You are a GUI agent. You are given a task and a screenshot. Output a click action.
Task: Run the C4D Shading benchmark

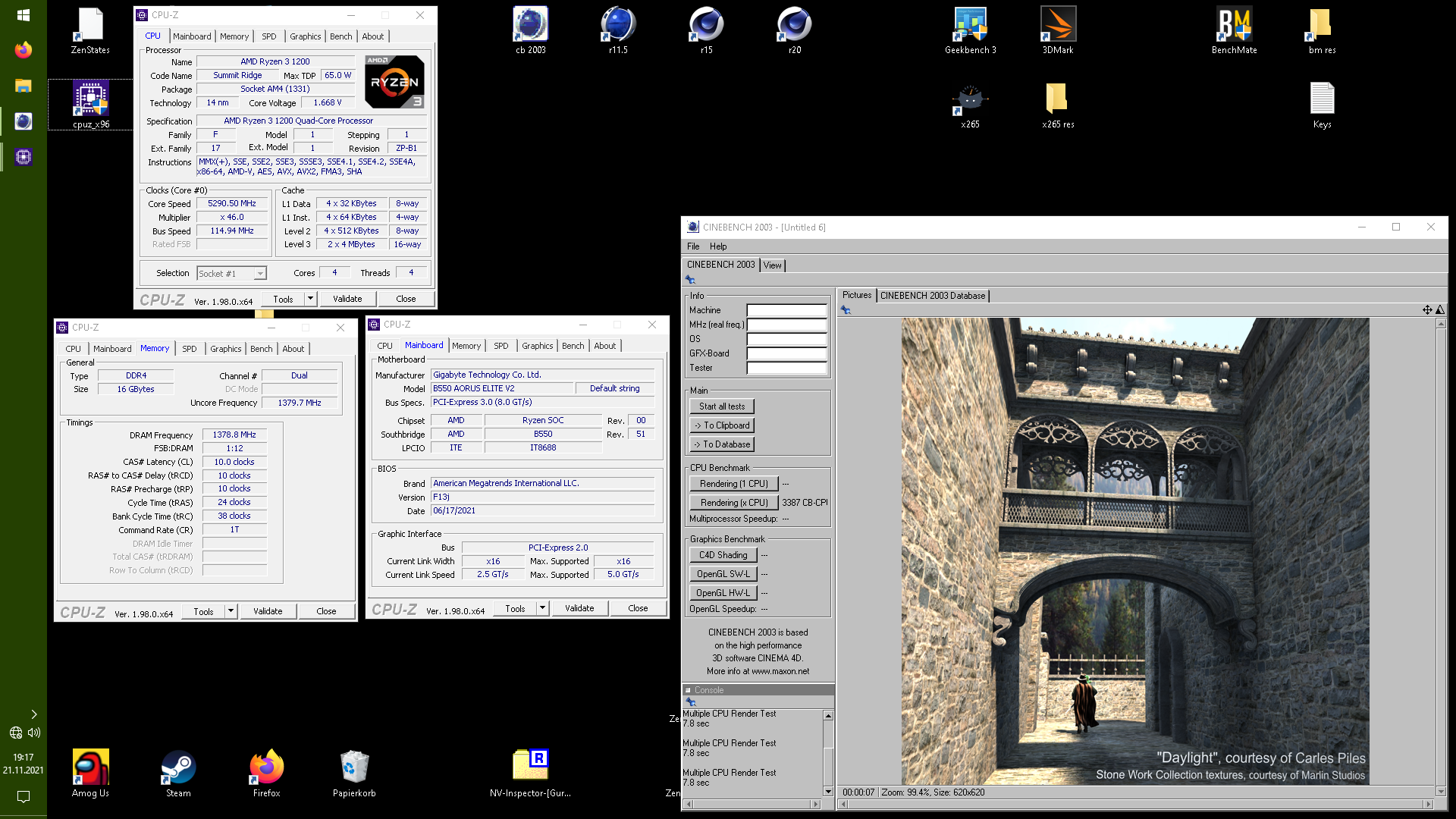pyautogui.click(x=723, y=555)
